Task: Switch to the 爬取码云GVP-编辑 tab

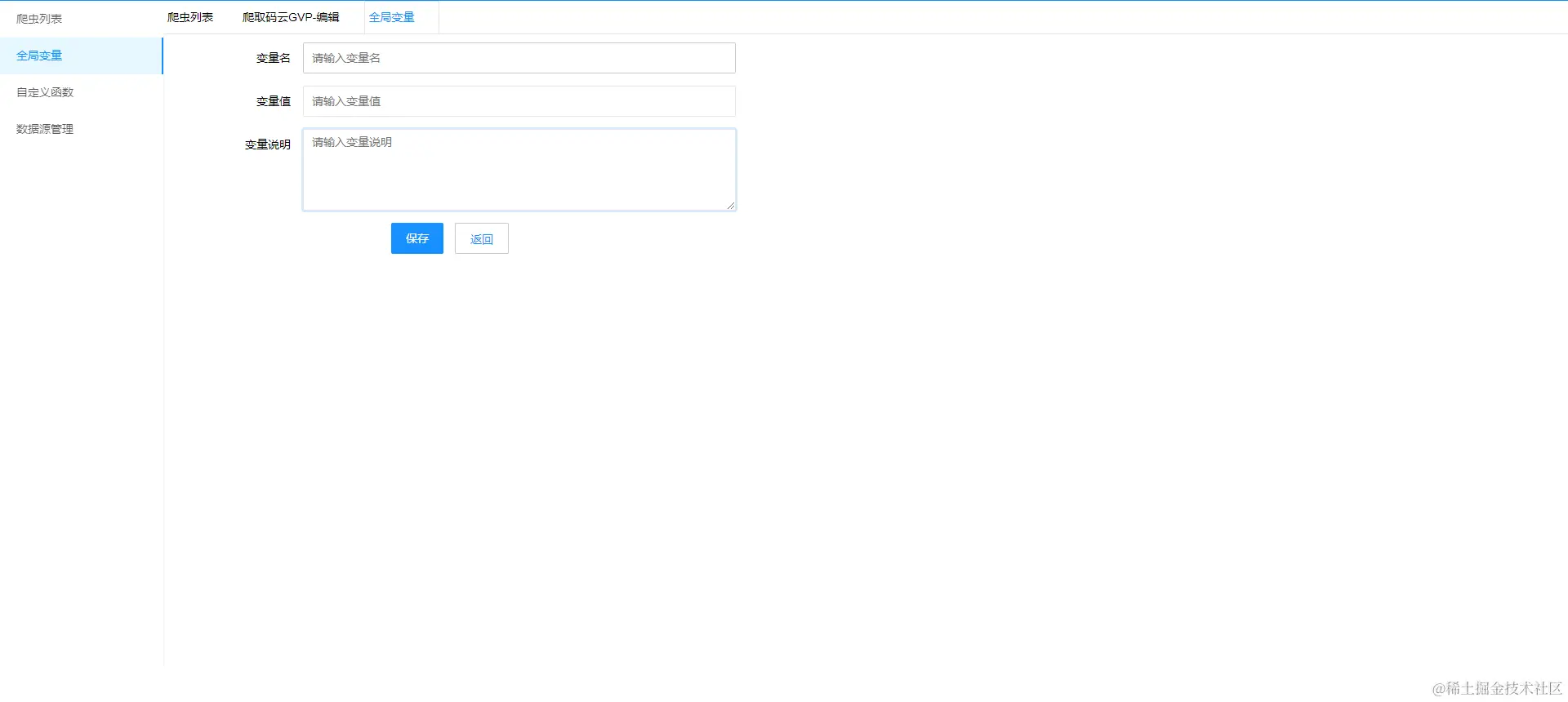Action: [x=291, y=17]
